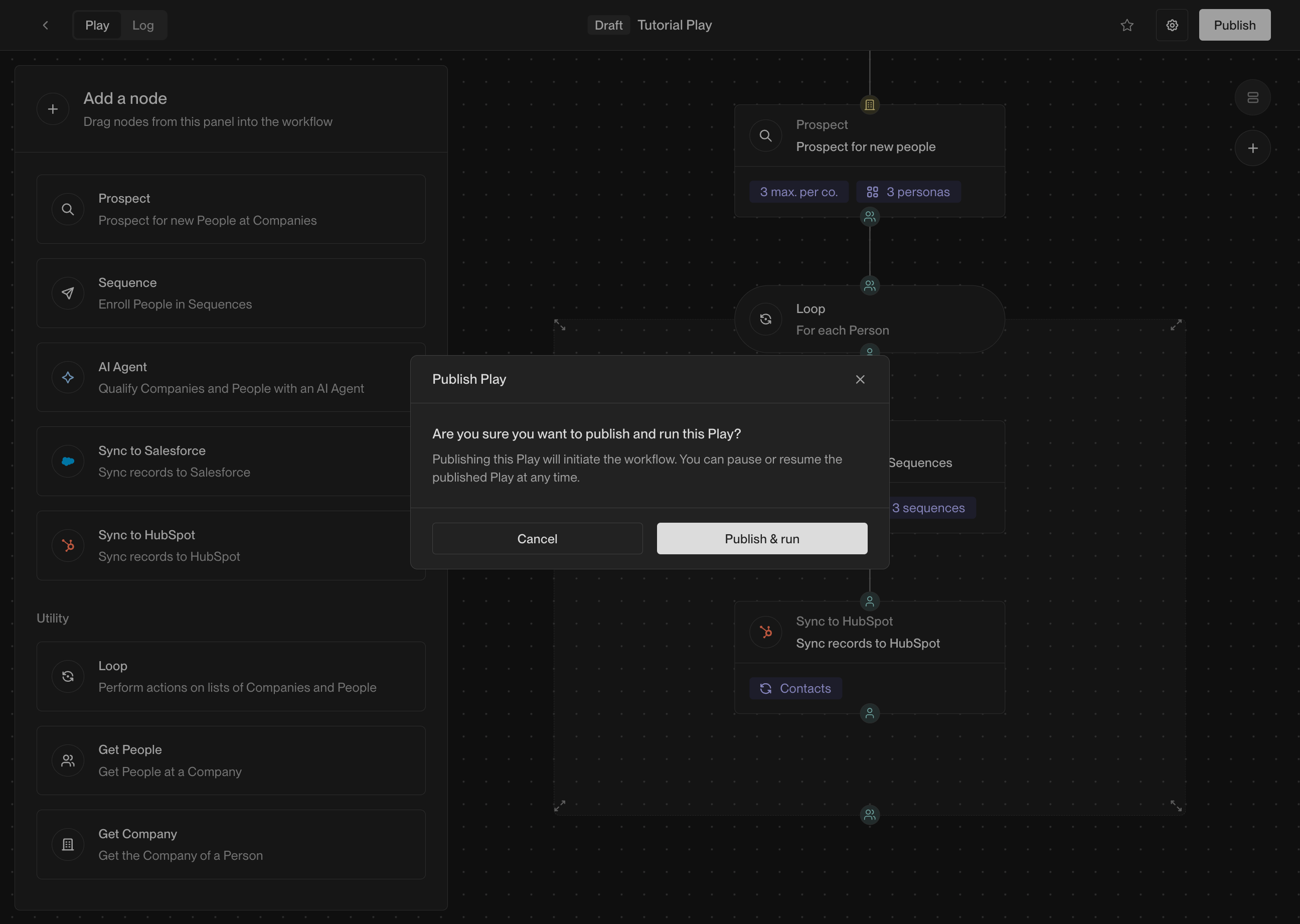Click the Sequence paper-plane icon

[68, 293]
